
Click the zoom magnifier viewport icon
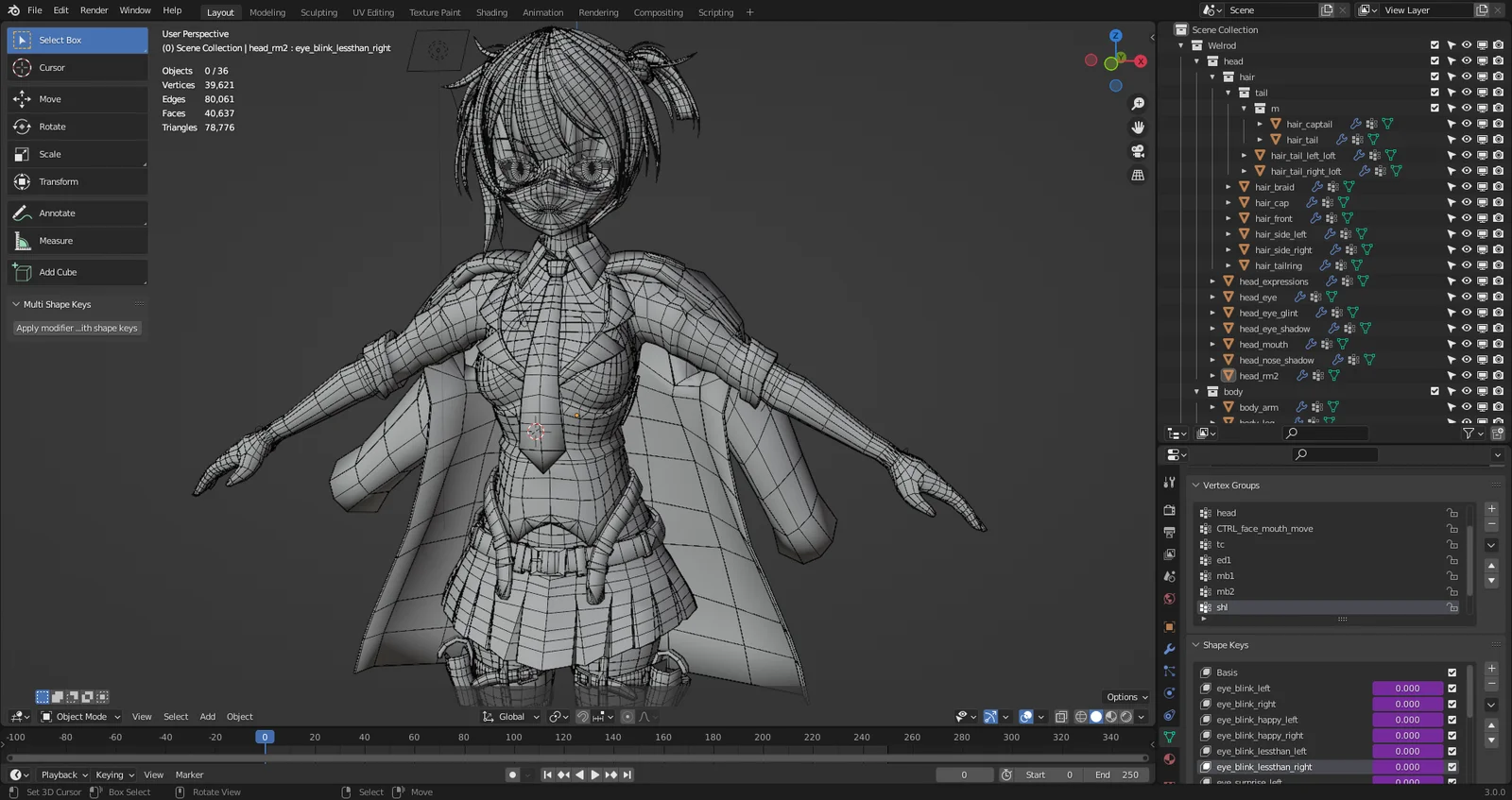point(1138,104)
